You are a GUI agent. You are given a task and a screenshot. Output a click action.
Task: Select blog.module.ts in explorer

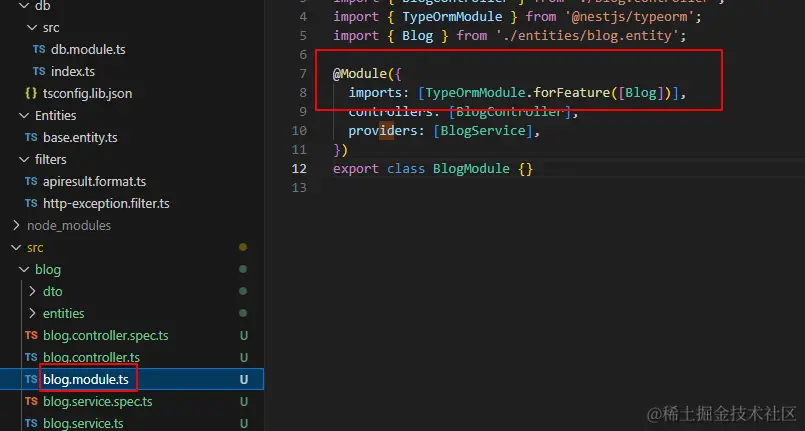tap(86, 380)
